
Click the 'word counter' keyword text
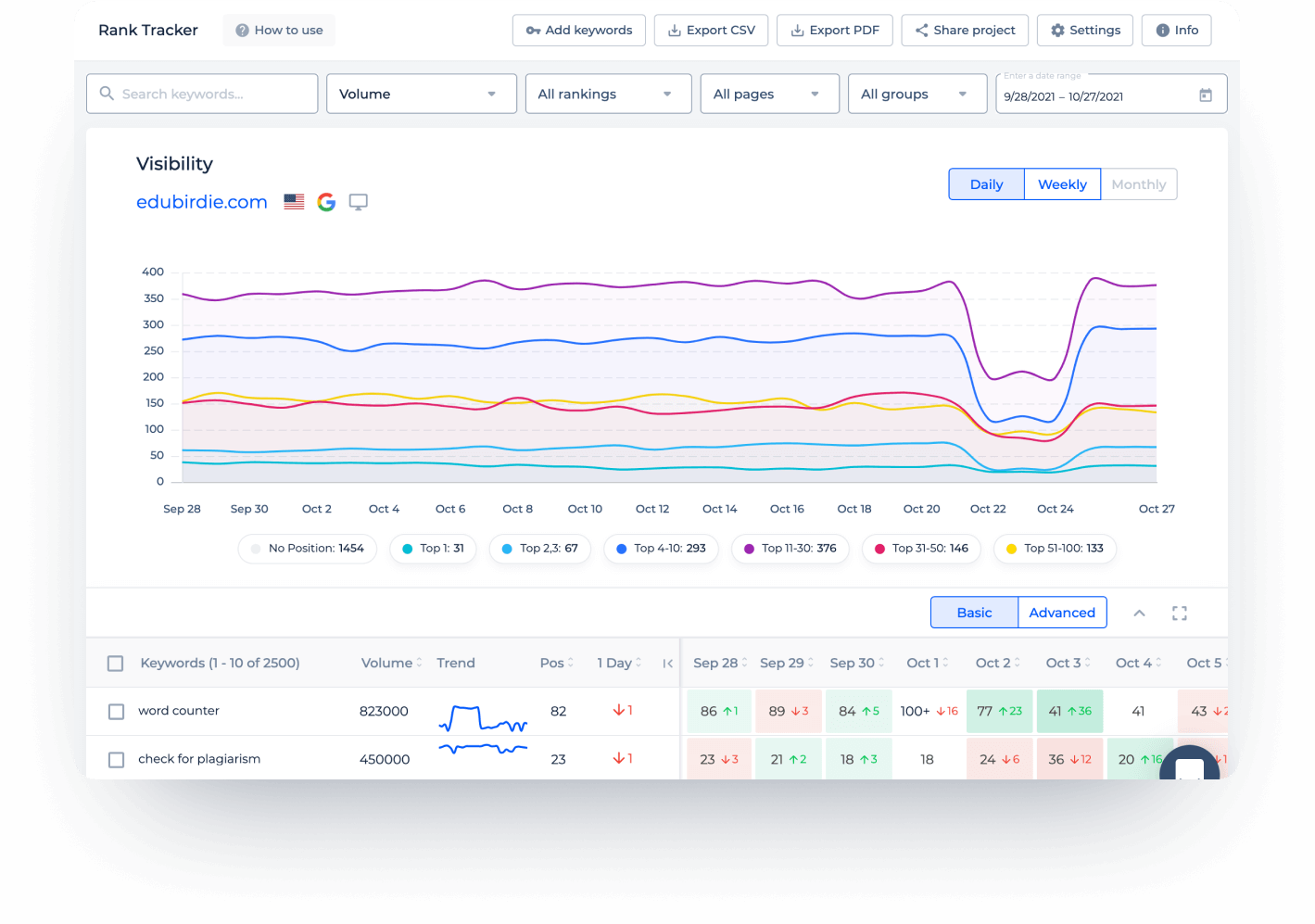coord(179,711)
